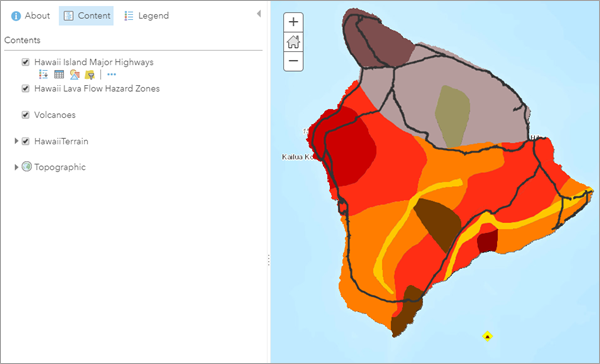This screenshot has width=600, height=364.
Task: Click the Change Style icon for Highways layer
Action: 74,74
